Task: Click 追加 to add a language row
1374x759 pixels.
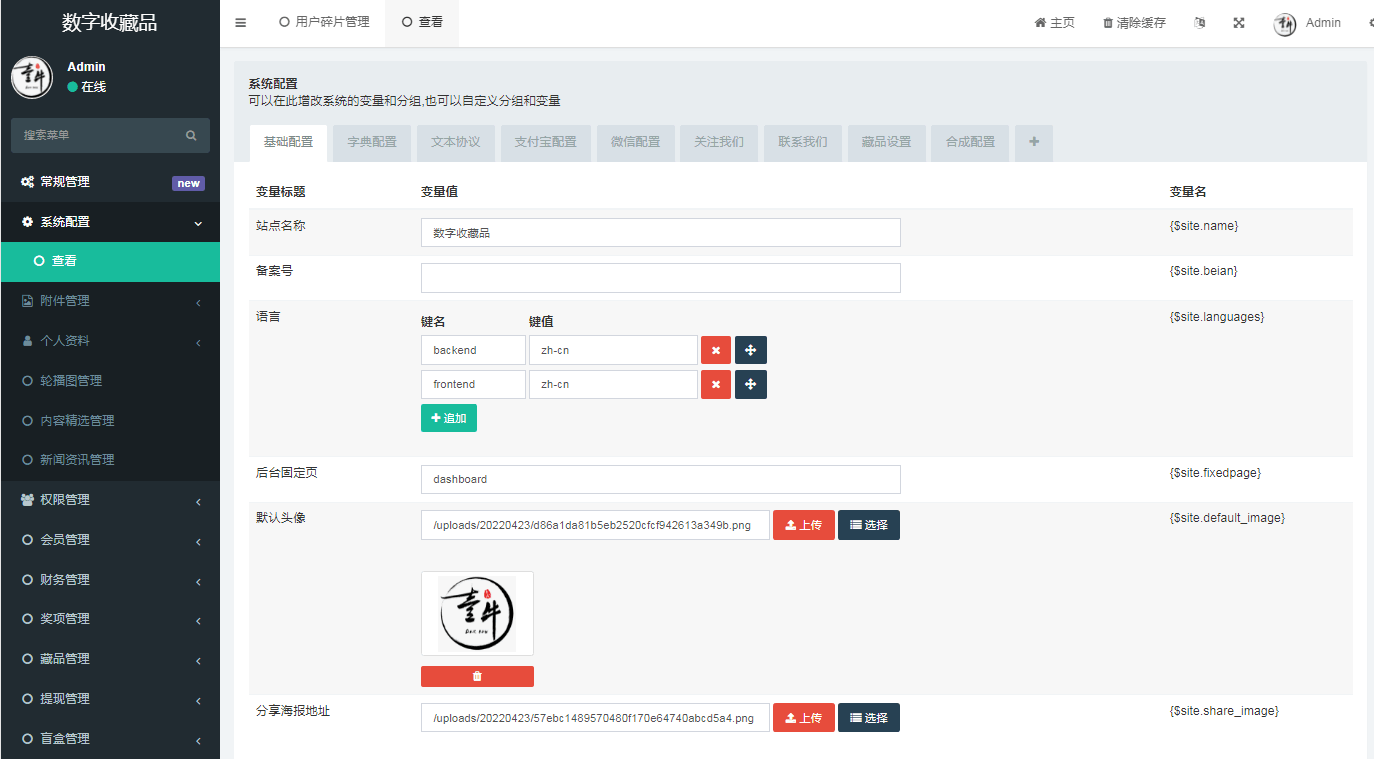Action: (x=449, y=418)
